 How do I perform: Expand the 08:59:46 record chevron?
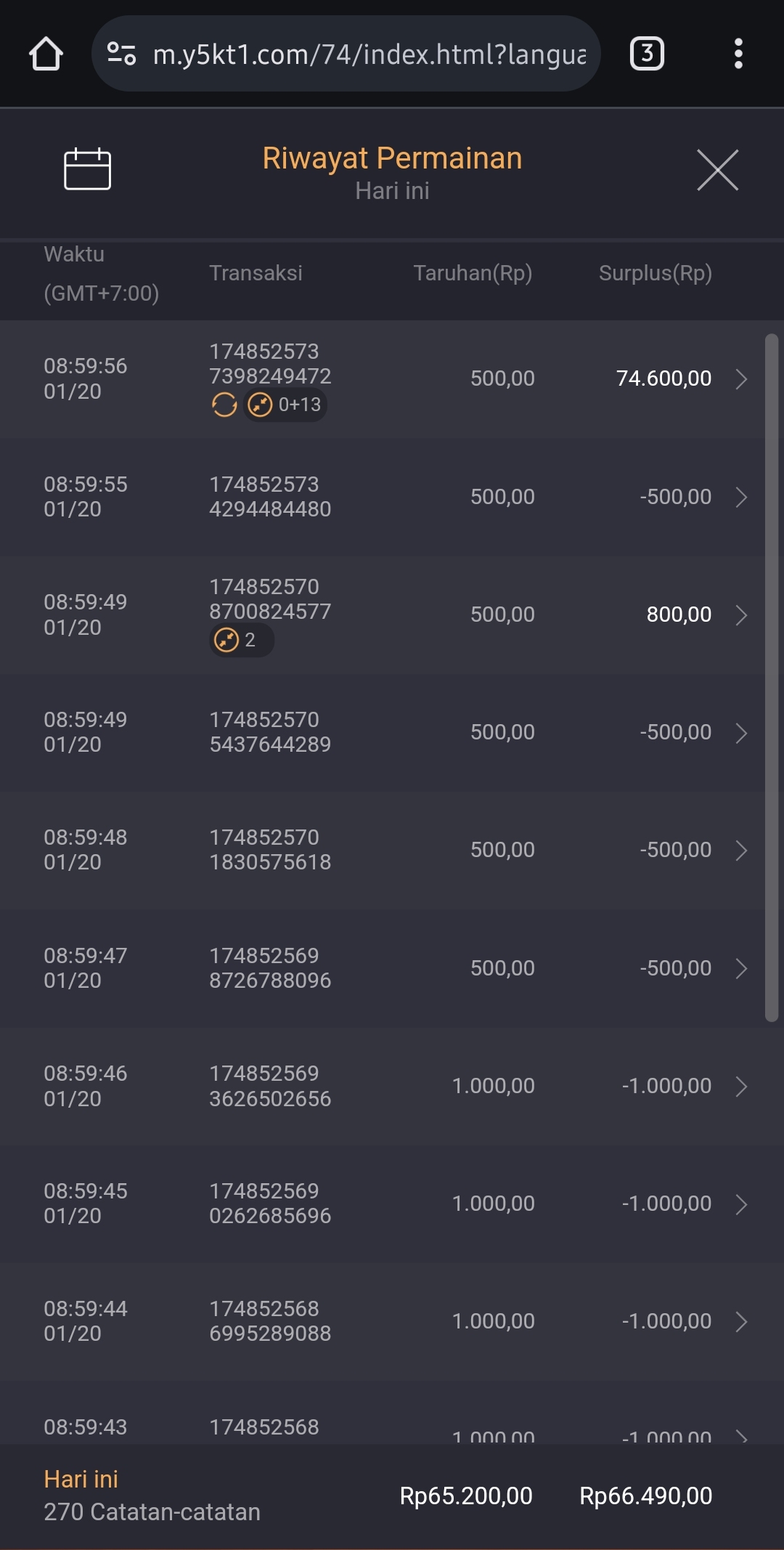tap(741, 1087)
